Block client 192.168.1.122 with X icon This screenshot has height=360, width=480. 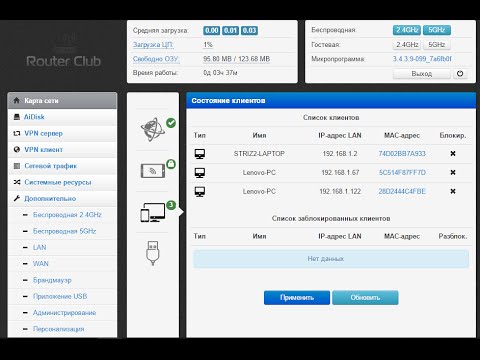click(x=453, y=191)
